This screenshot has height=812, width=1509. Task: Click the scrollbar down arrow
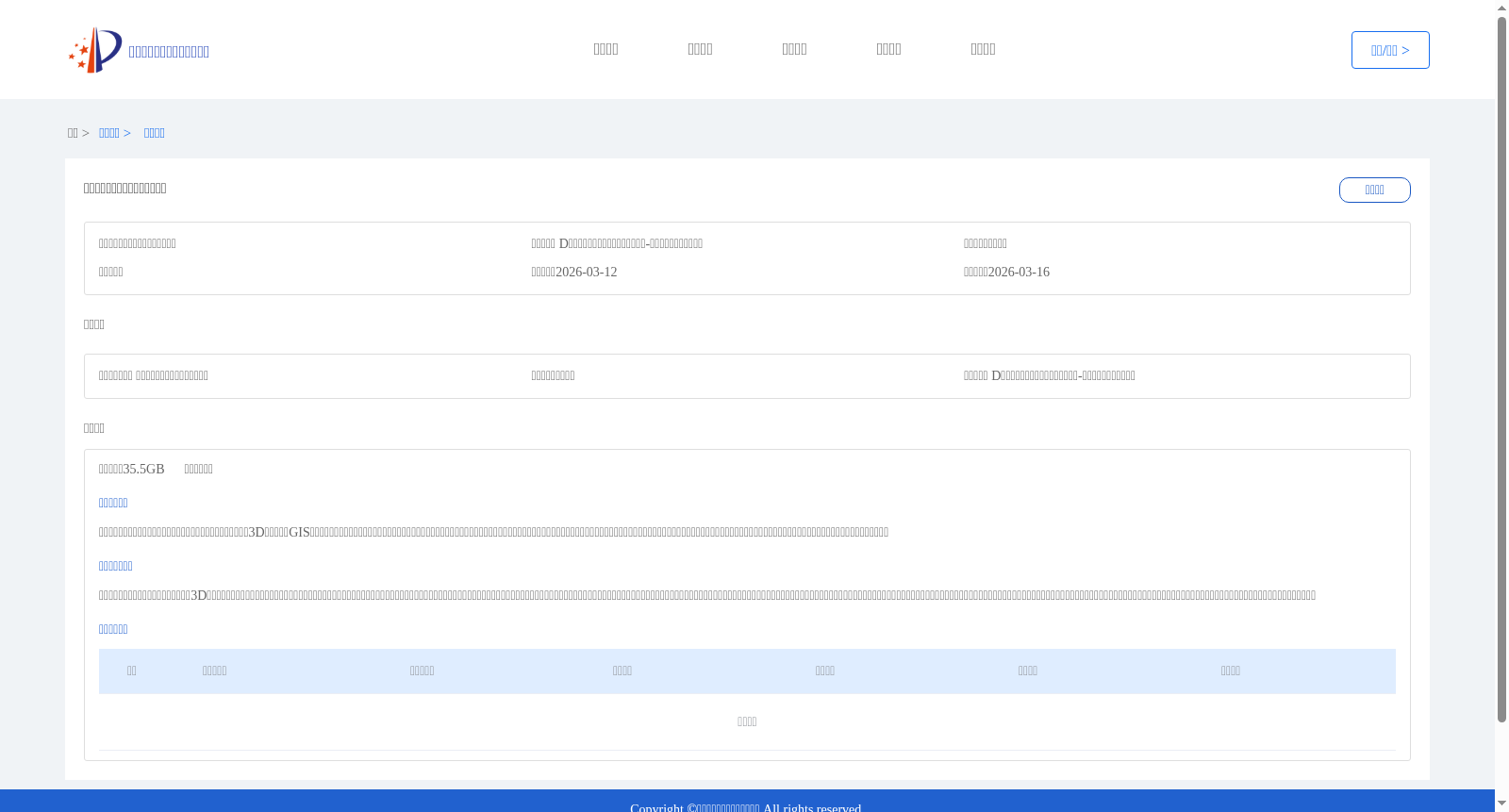(x=1501, y=804)
